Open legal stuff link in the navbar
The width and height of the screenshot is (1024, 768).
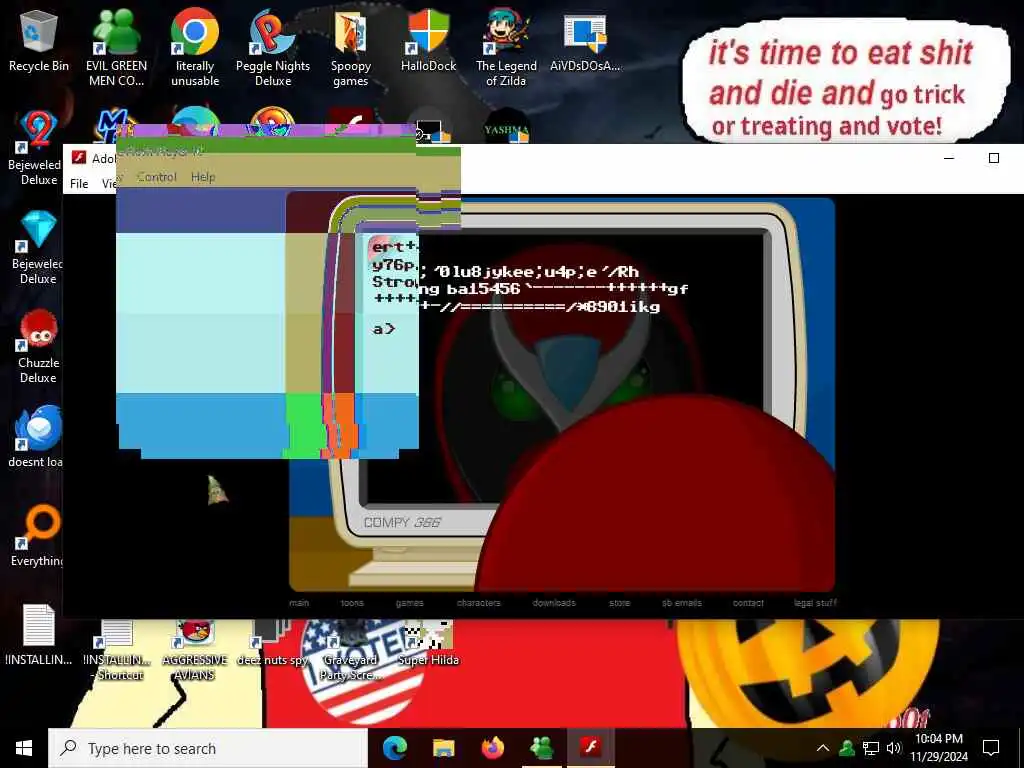(815, 603)
